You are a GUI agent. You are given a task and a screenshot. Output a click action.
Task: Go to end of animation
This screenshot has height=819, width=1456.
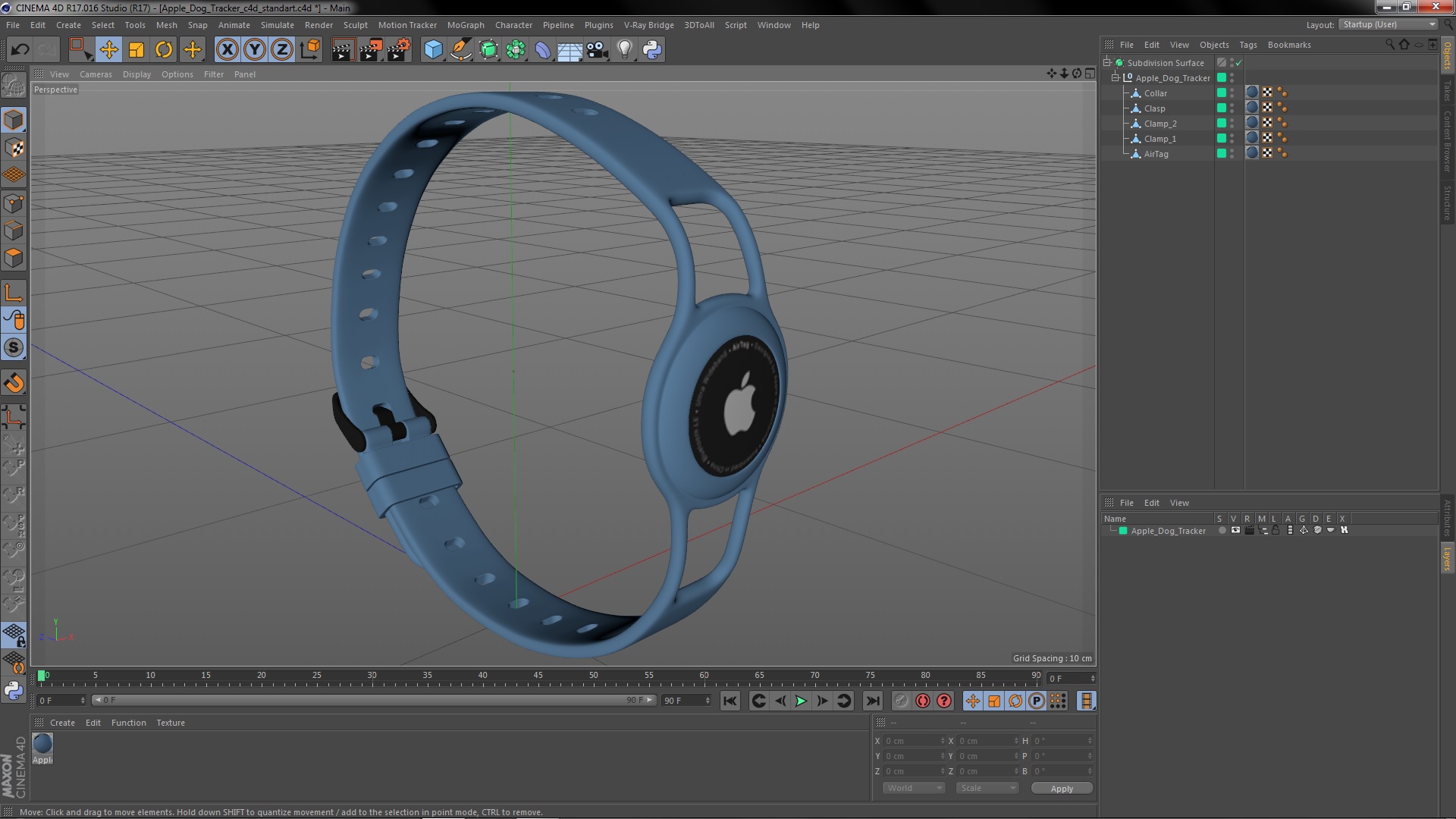872,701
